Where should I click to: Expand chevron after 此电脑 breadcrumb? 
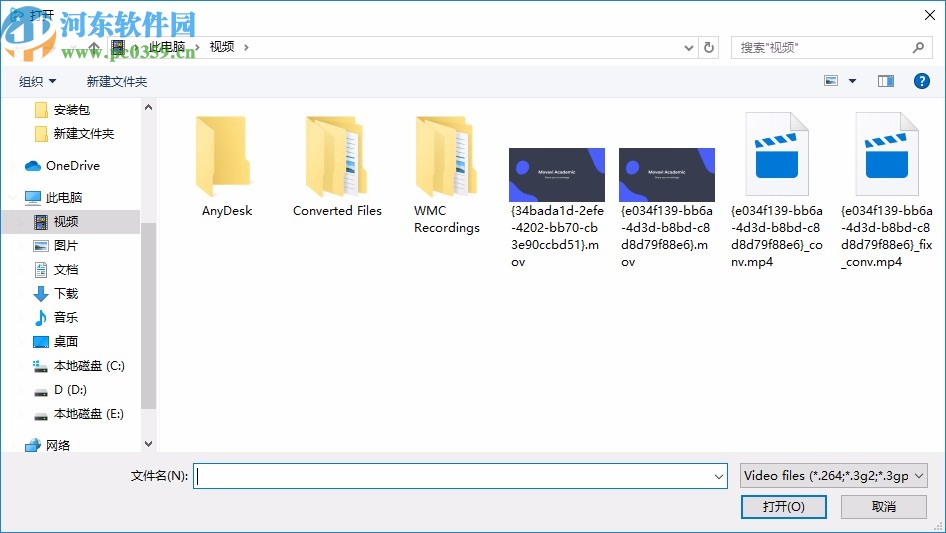pos(197,47)
